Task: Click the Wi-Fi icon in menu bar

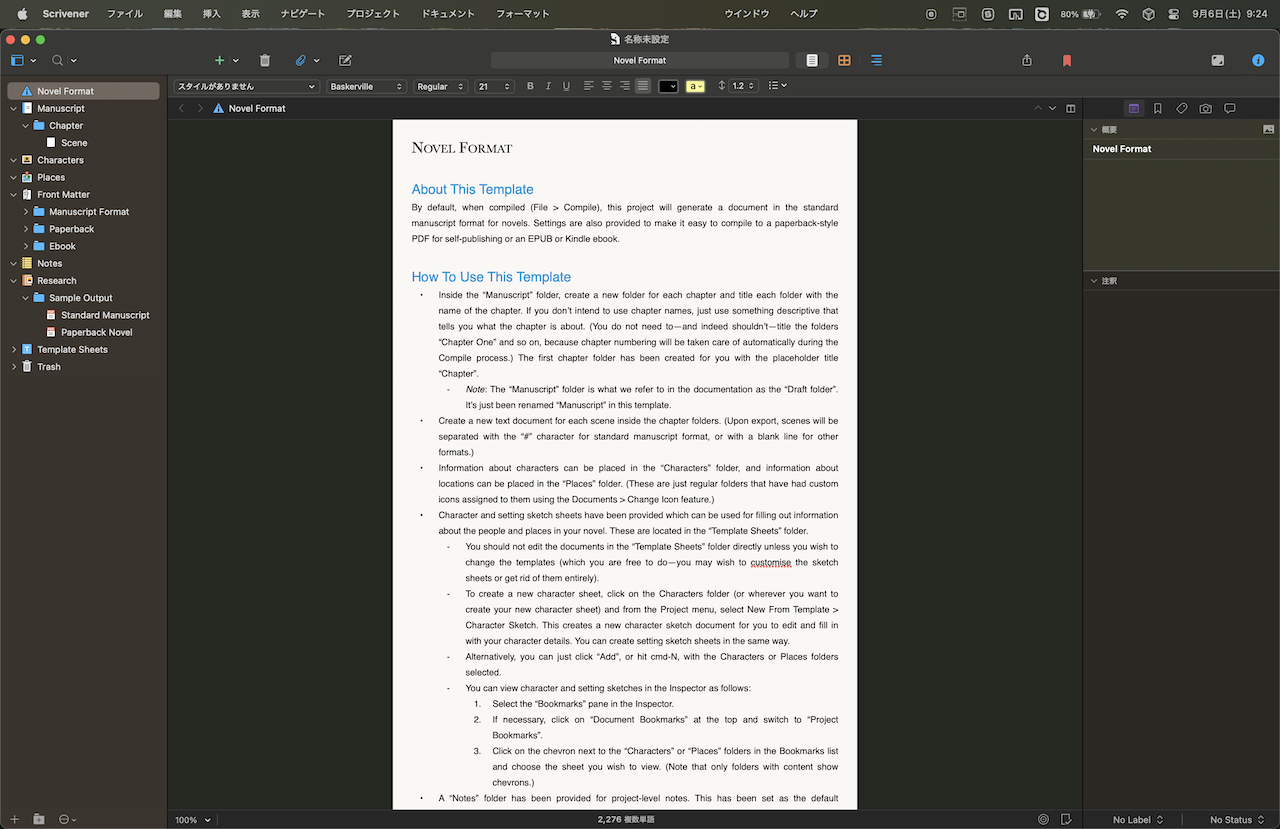Action: pos(1121,14)
